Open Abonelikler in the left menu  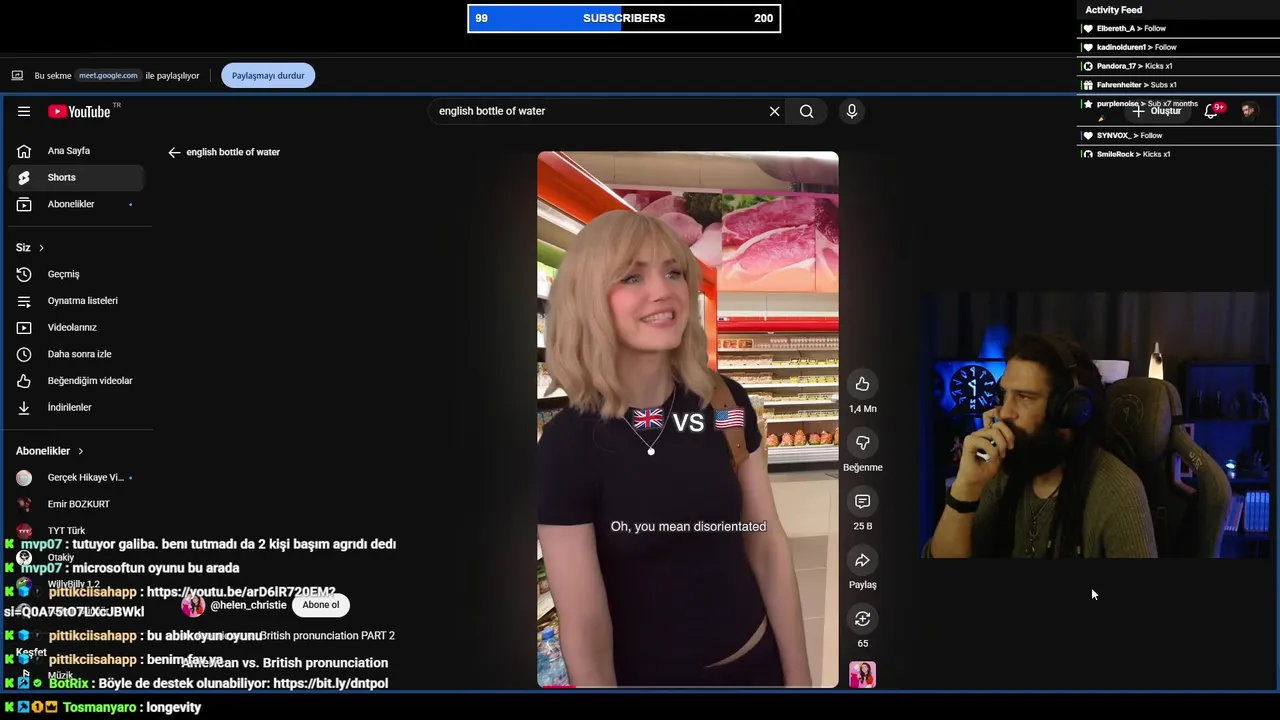tap(75, 204)
